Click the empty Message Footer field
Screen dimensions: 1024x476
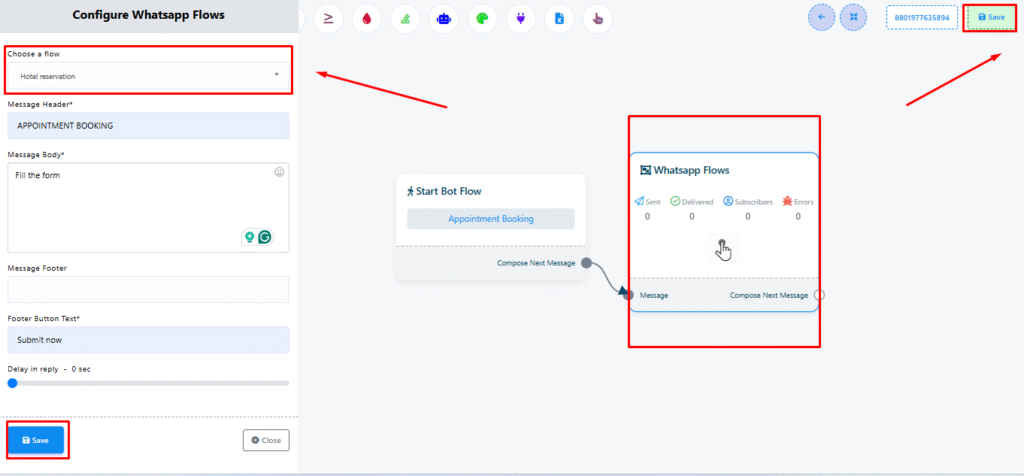click(148, 289)
